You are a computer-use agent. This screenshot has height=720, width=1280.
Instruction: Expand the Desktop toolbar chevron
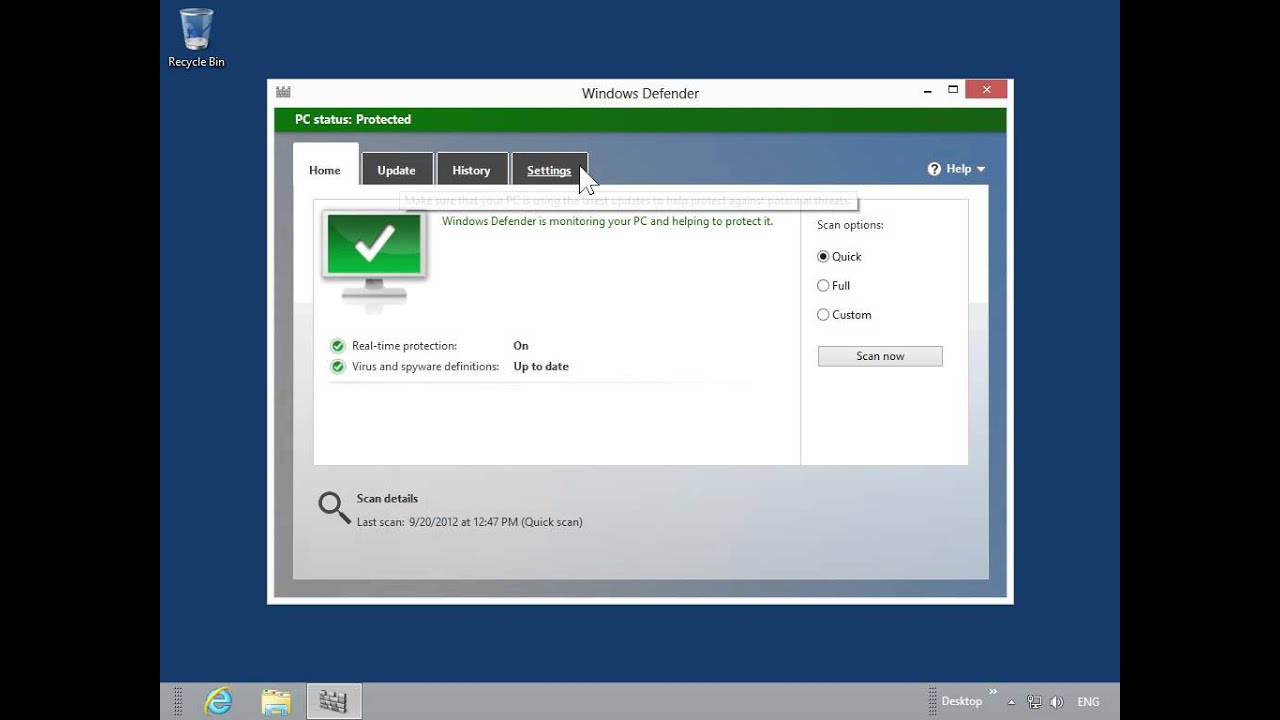993,691
